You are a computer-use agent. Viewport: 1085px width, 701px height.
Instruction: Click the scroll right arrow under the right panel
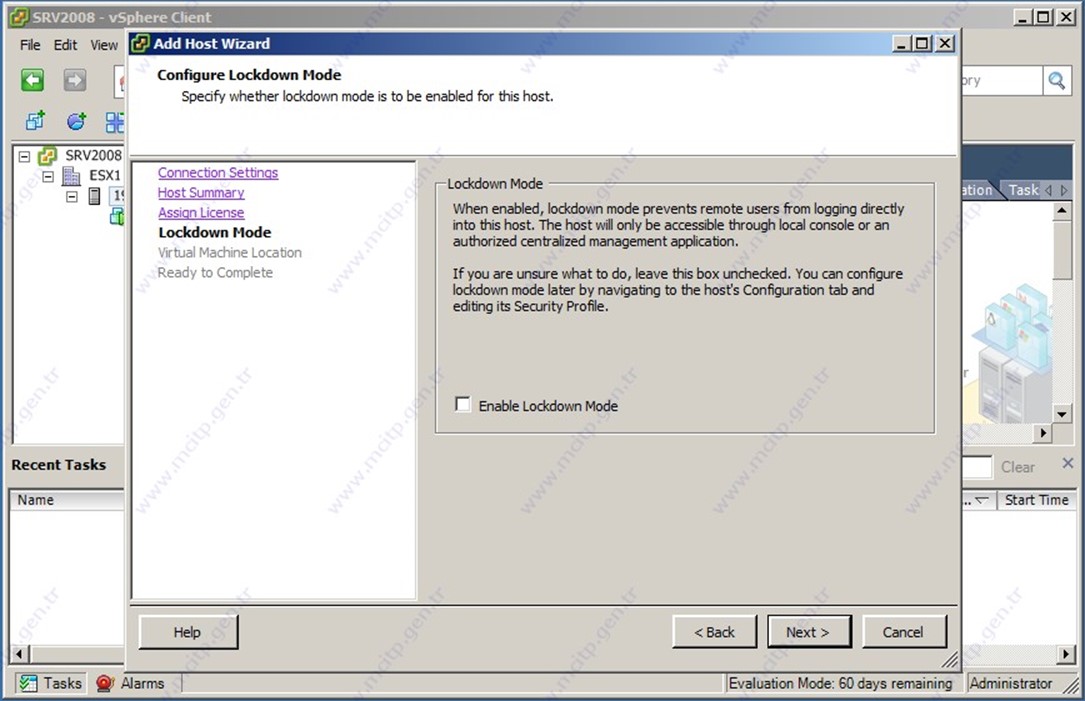coord(1043,433)
